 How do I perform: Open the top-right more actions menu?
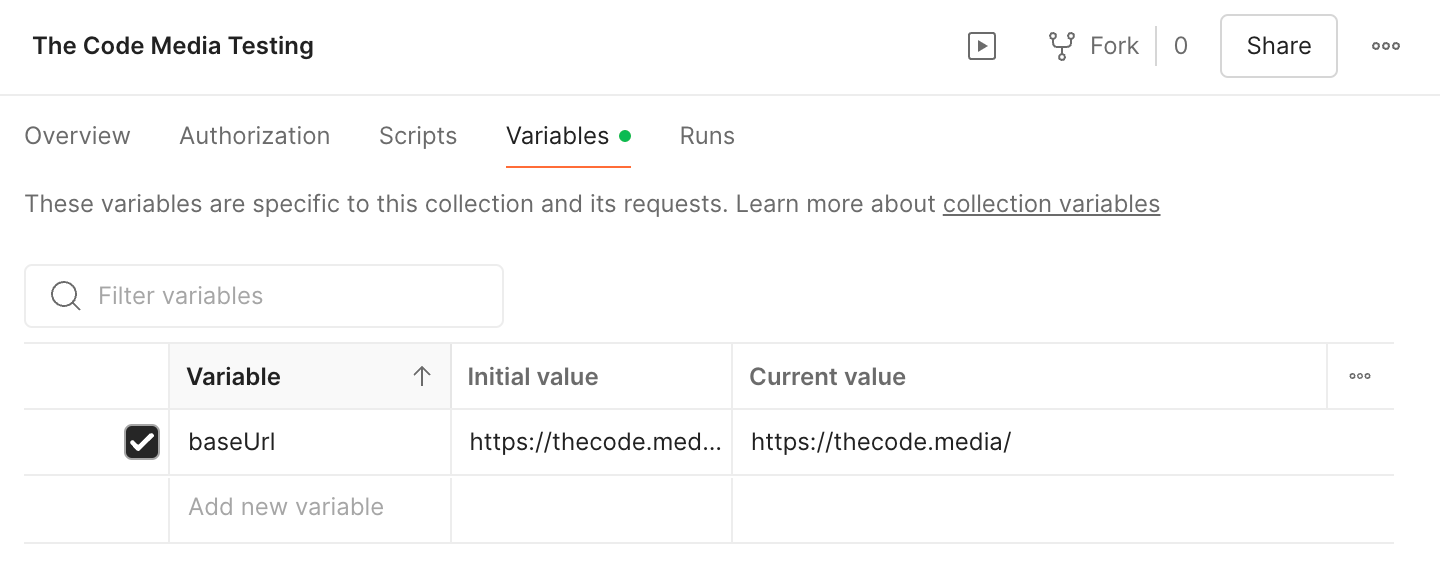pos(1385,46)
